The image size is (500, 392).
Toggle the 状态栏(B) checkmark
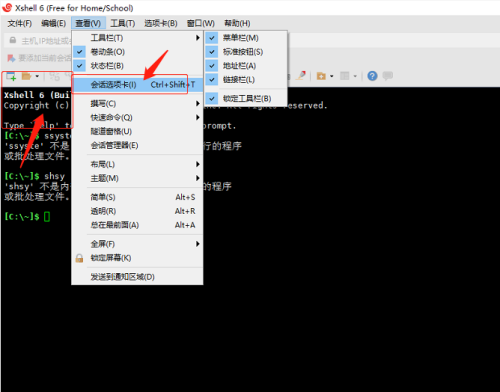80,66
